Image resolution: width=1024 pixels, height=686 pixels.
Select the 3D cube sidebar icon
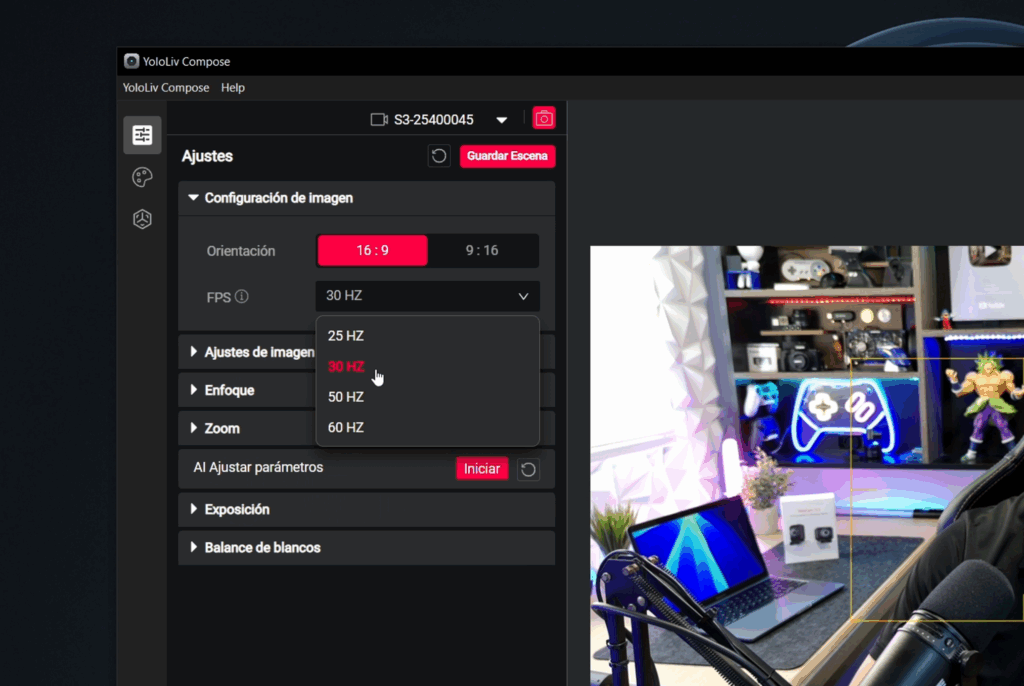click(142, 220)
